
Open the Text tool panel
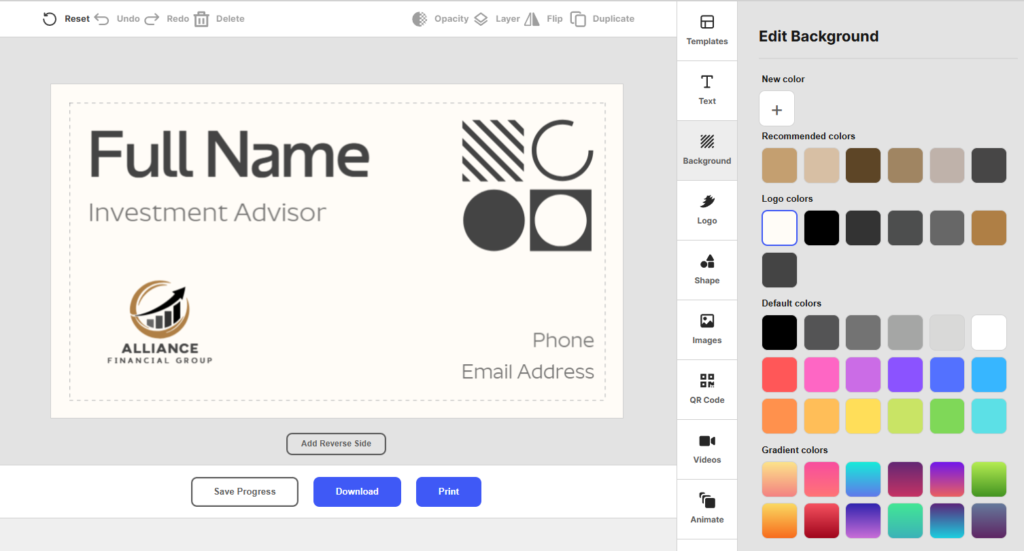[707, 90]
